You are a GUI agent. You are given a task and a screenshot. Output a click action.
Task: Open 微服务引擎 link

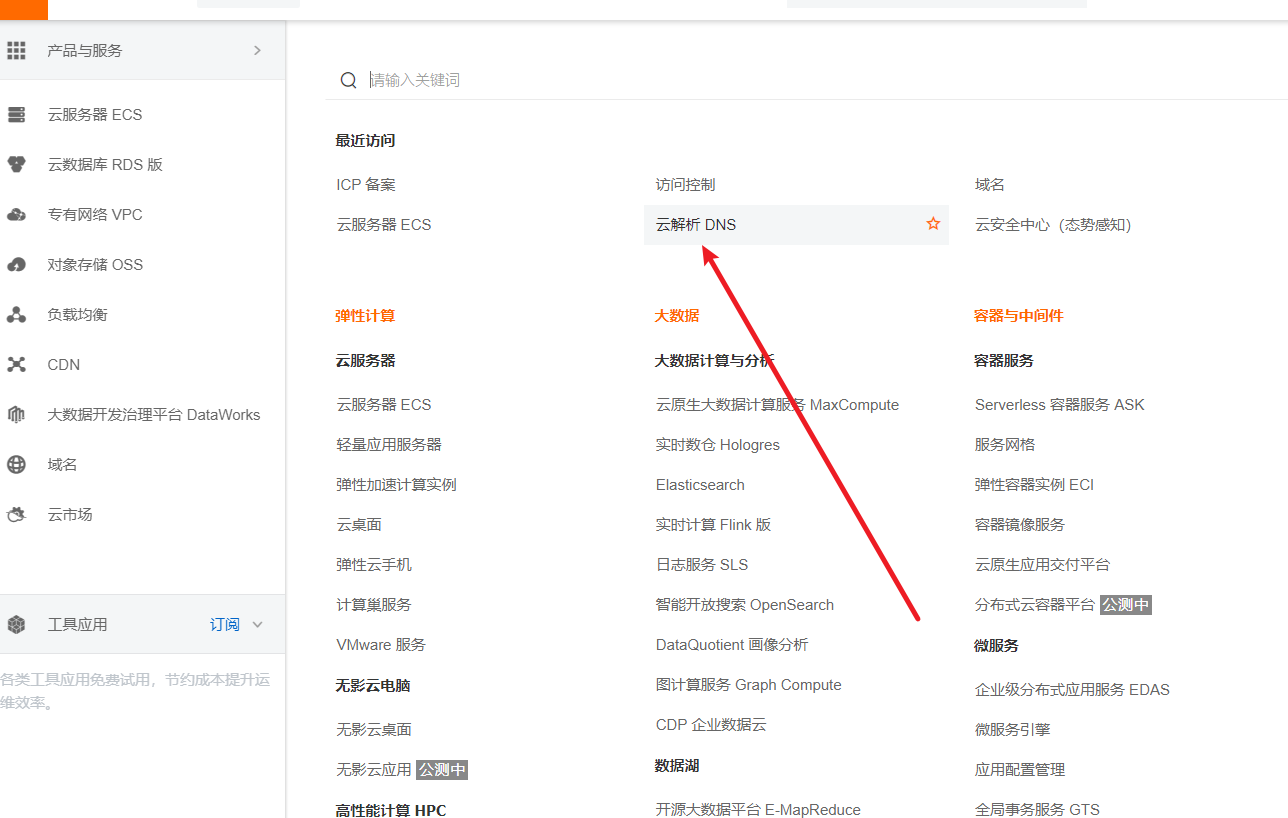point(1012,730)
